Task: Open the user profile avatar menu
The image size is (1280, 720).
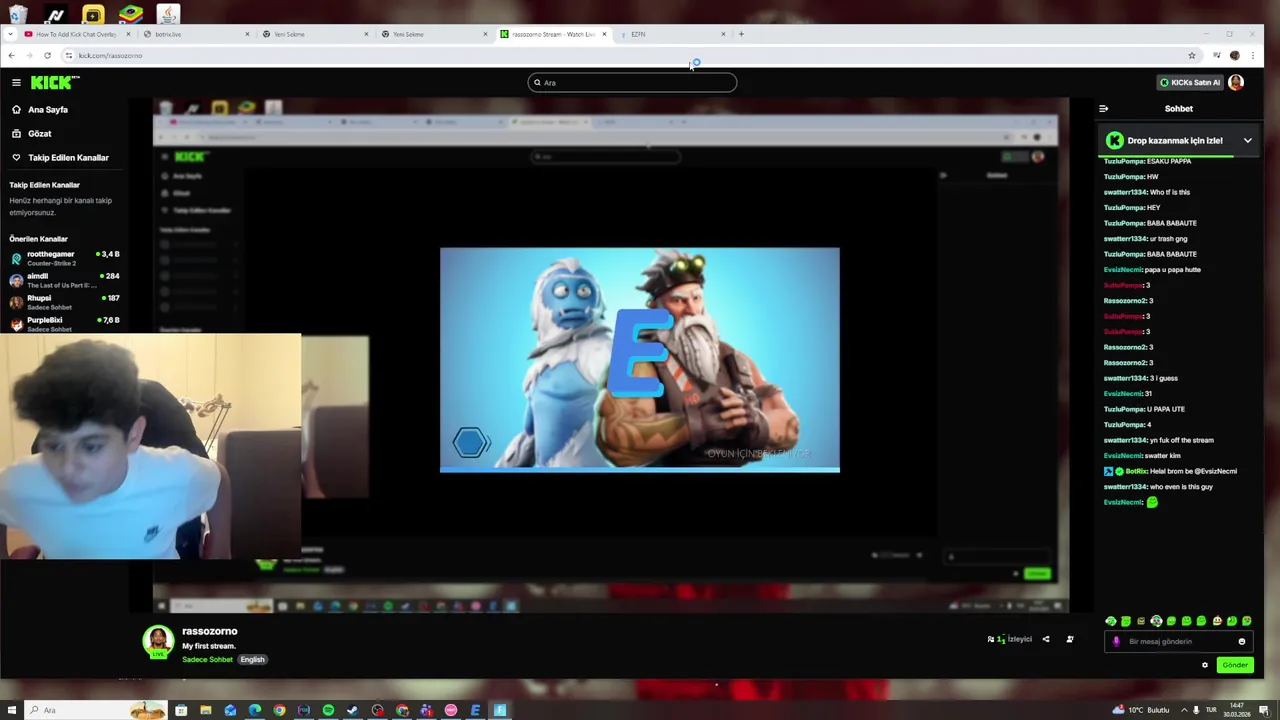Action: pyautogui.click(x=1236, y=82)
